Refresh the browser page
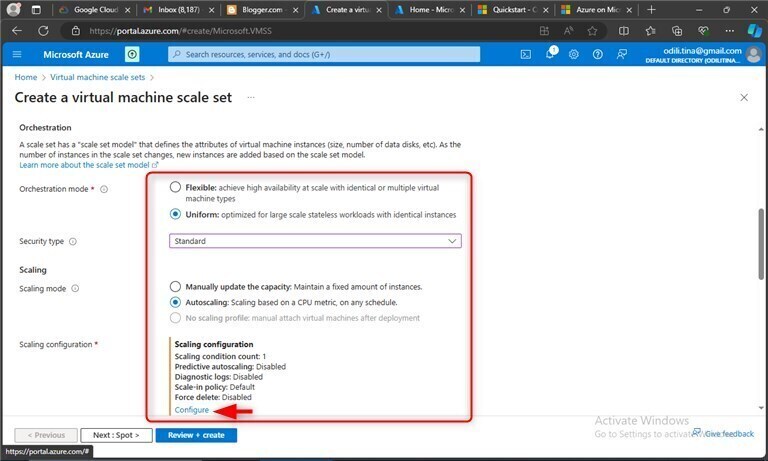This screenshot has height=461, width=768. click(x=43, y=31)
